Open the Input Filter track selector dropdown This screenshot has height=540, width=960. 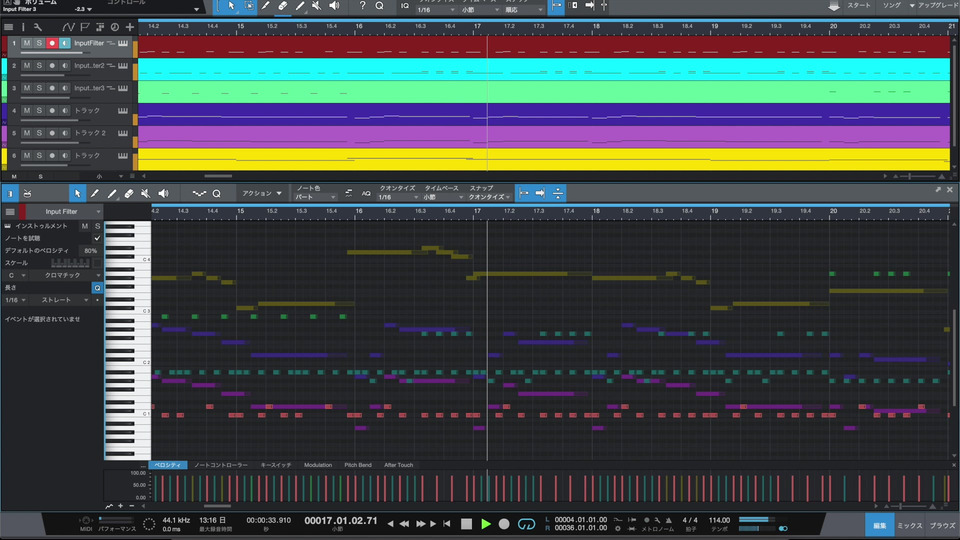[x=64, y=212]
